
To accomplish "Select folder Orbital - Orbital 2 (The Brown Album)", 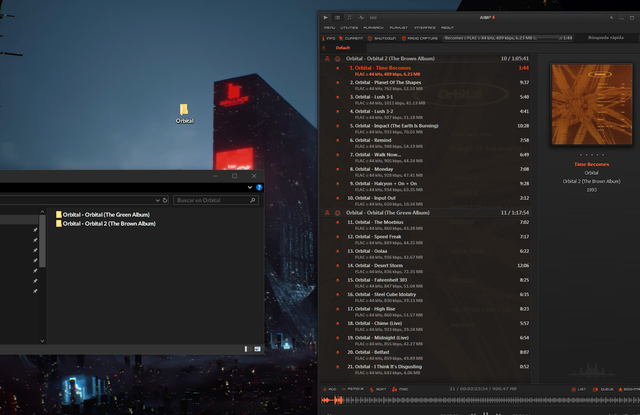I will (106, 224).
